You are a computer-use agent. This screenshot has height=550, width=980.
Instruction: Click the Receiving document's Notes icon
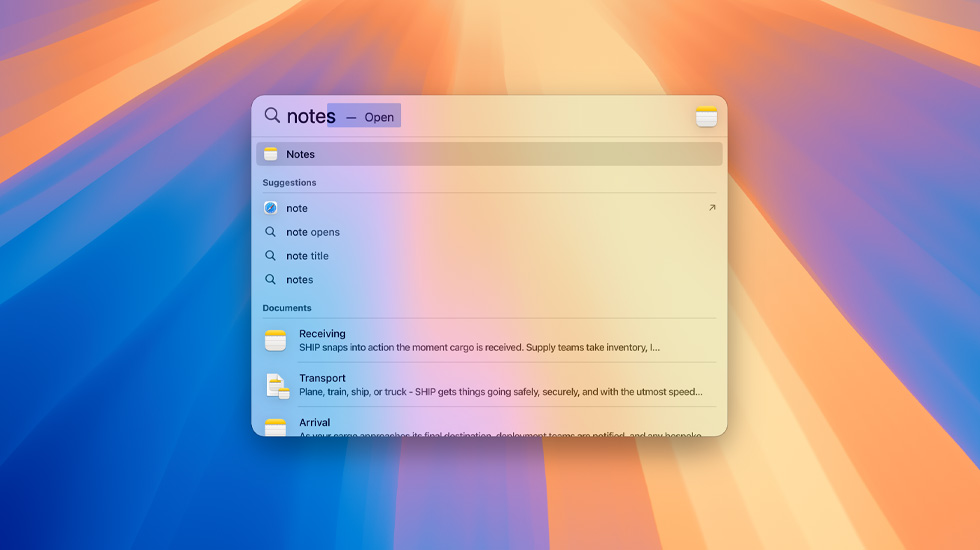point(275,340)
